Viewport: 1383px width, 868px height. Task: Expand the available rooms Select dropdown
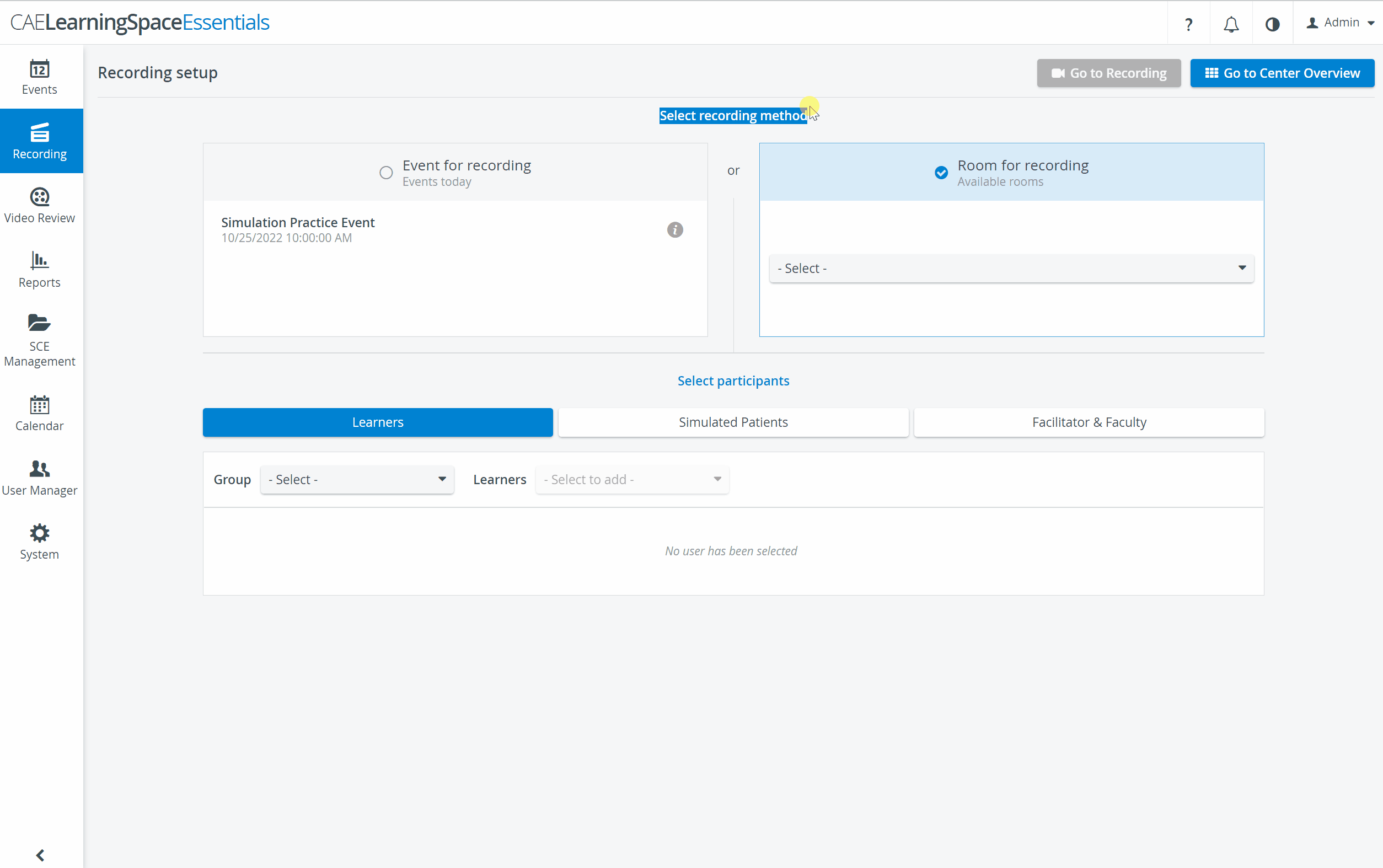(x=1011, y=268)
